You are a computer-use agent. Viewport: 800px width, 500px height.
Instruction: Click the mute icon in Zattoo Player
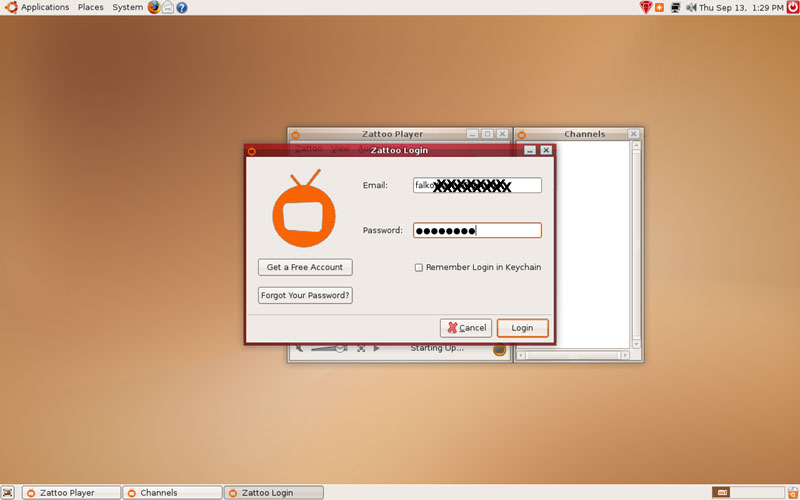(299, 348)
